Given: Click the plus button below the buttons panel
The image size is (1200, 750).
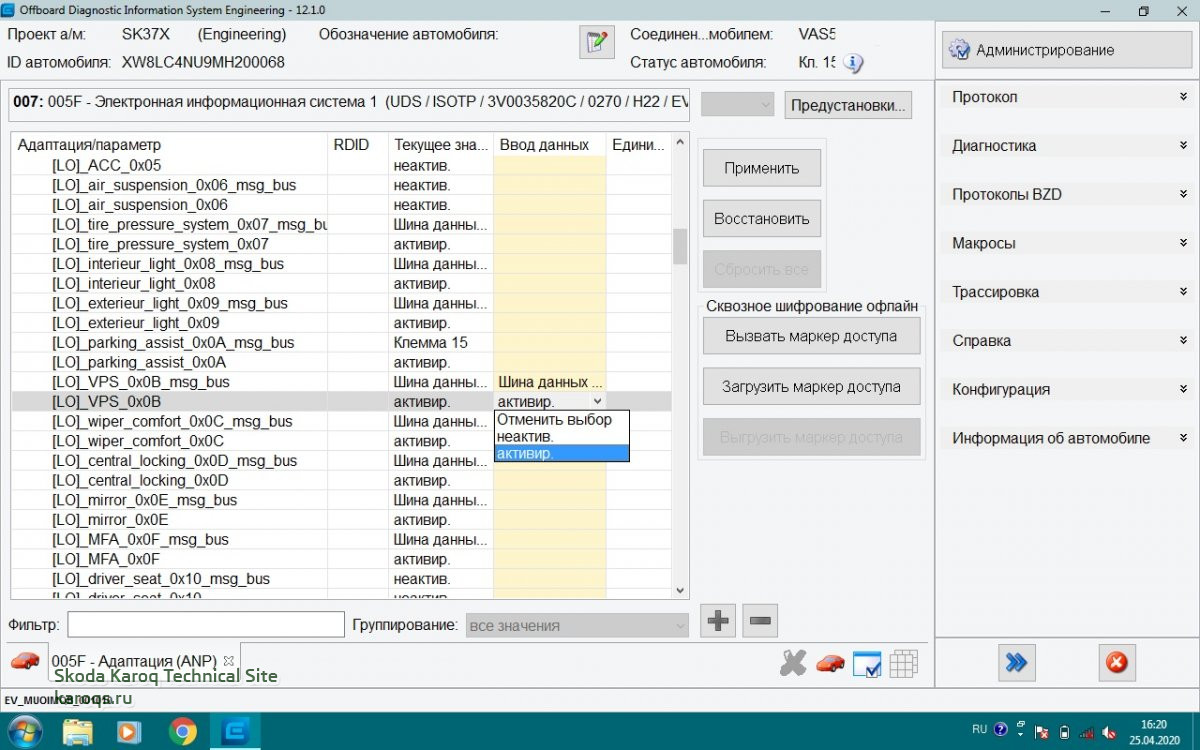Looking at the screenshot, I should click(x=718, y=621).
